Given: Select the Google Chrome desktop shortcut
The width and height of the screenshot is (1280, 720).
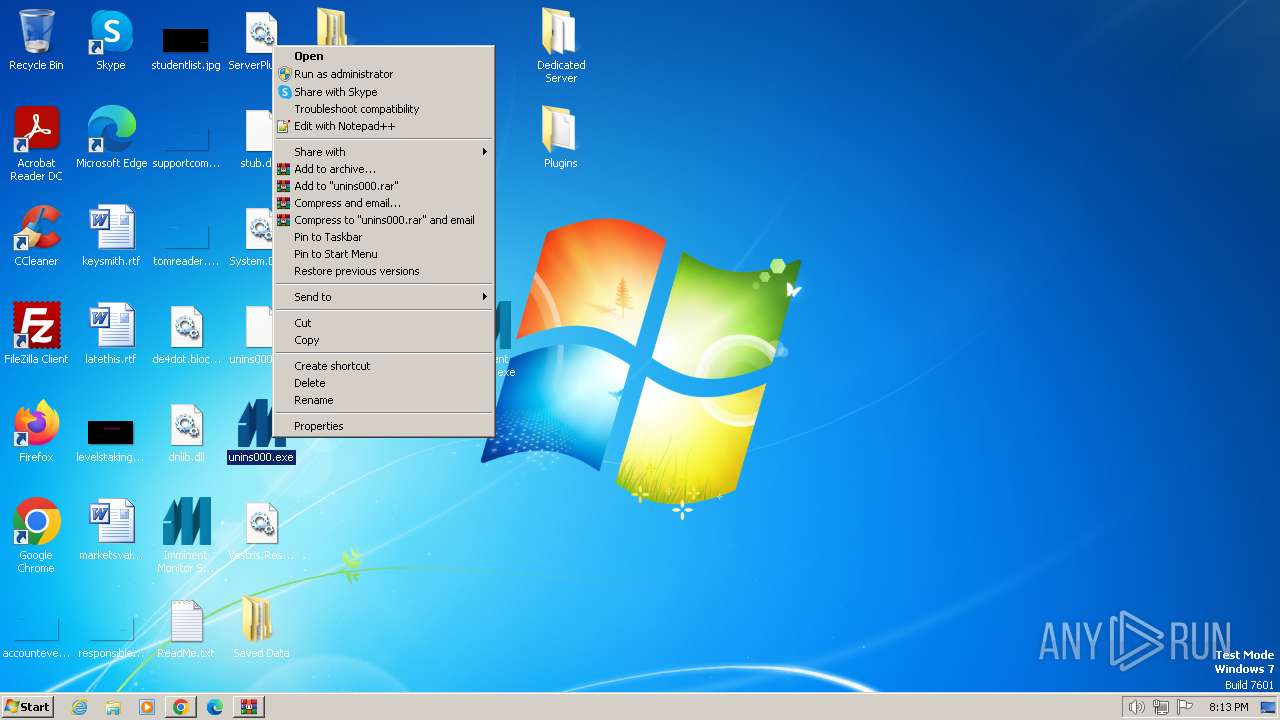Looking at the screenshot, I should [36, 535].
